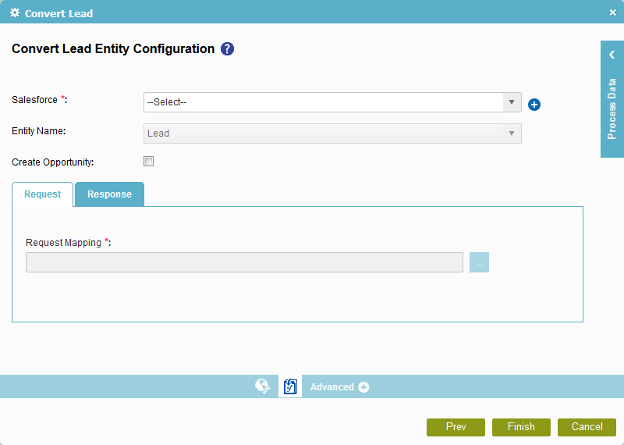
Task: Expand Advanced options plus icon
Action: click(x=363, y=387)
